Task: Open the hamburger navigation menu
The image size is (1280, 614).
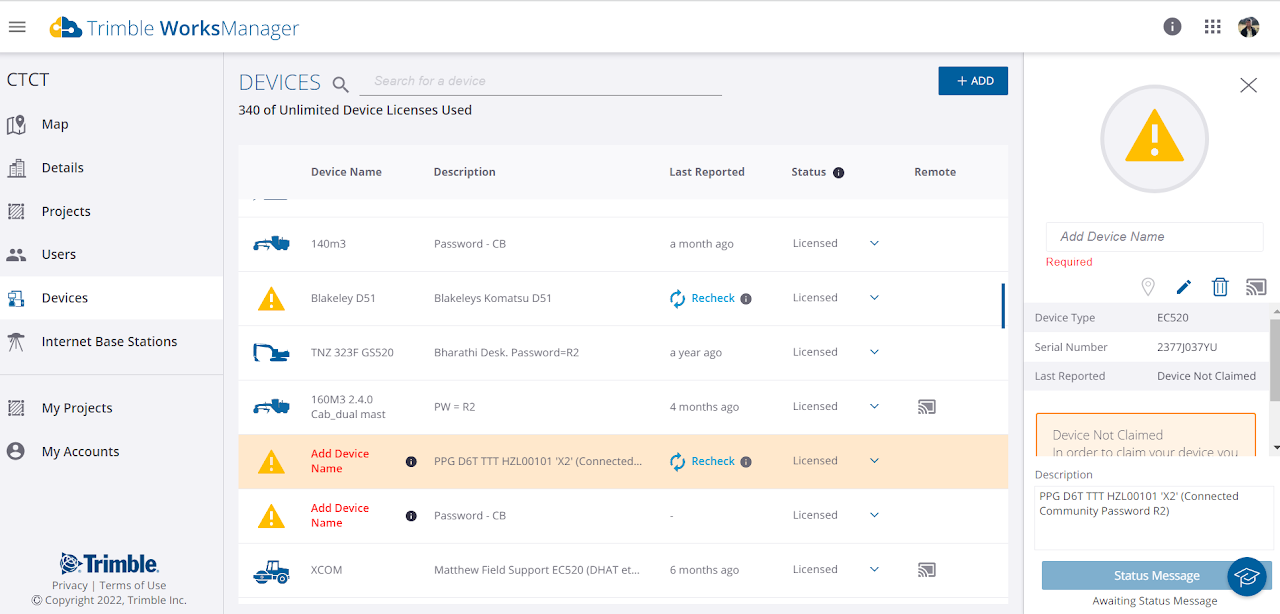Action: [17, 27]
